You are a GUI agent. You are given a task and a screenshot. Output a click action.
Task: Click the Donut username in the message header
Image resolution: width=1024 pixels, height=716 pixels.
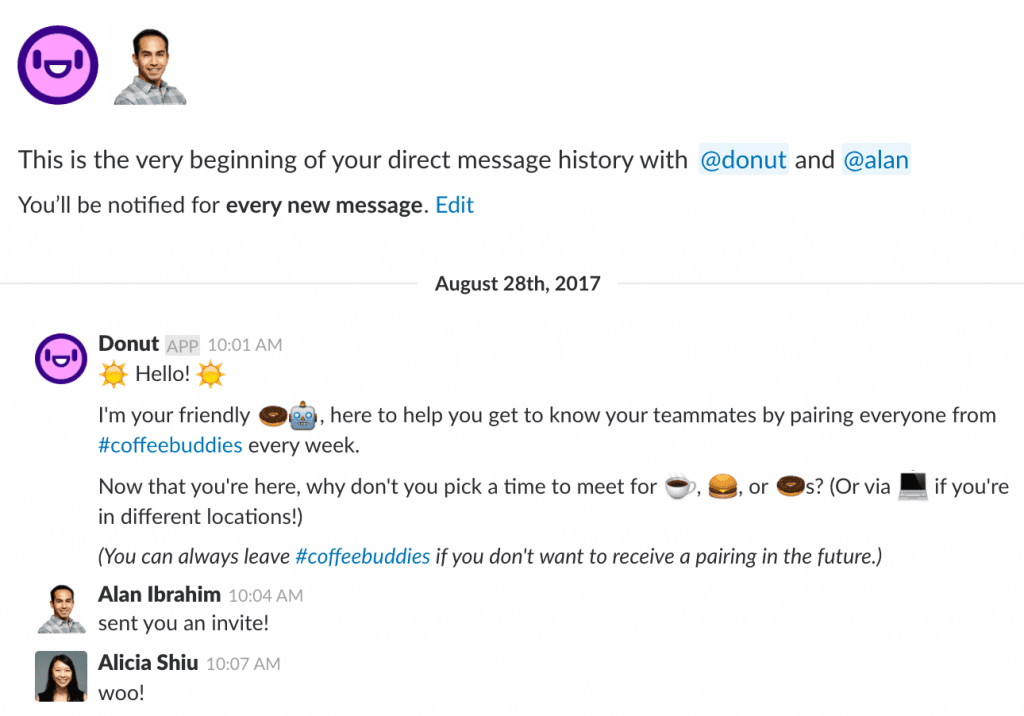(128, 343)
